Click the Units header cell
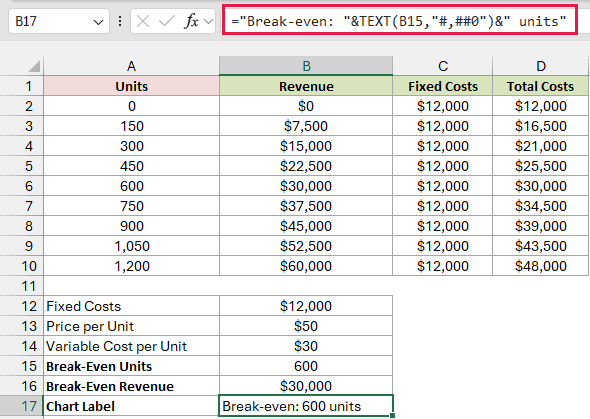The width and height of the screenshot is (590, 419). (x=131, y=86)
